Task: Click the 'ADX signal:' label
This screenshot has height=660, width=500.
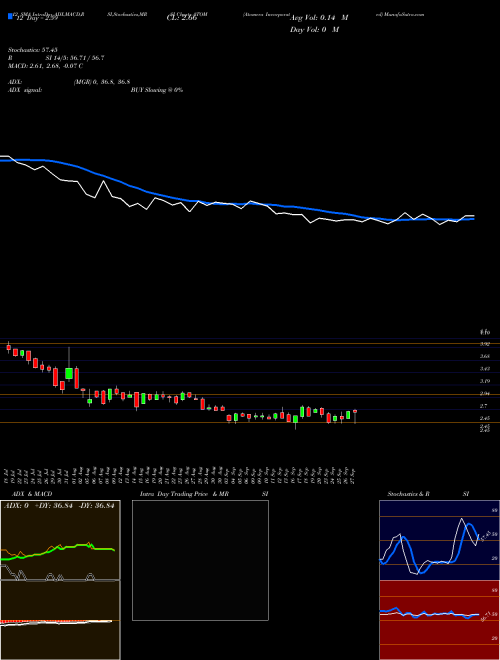Action: [x=25, y=90]
